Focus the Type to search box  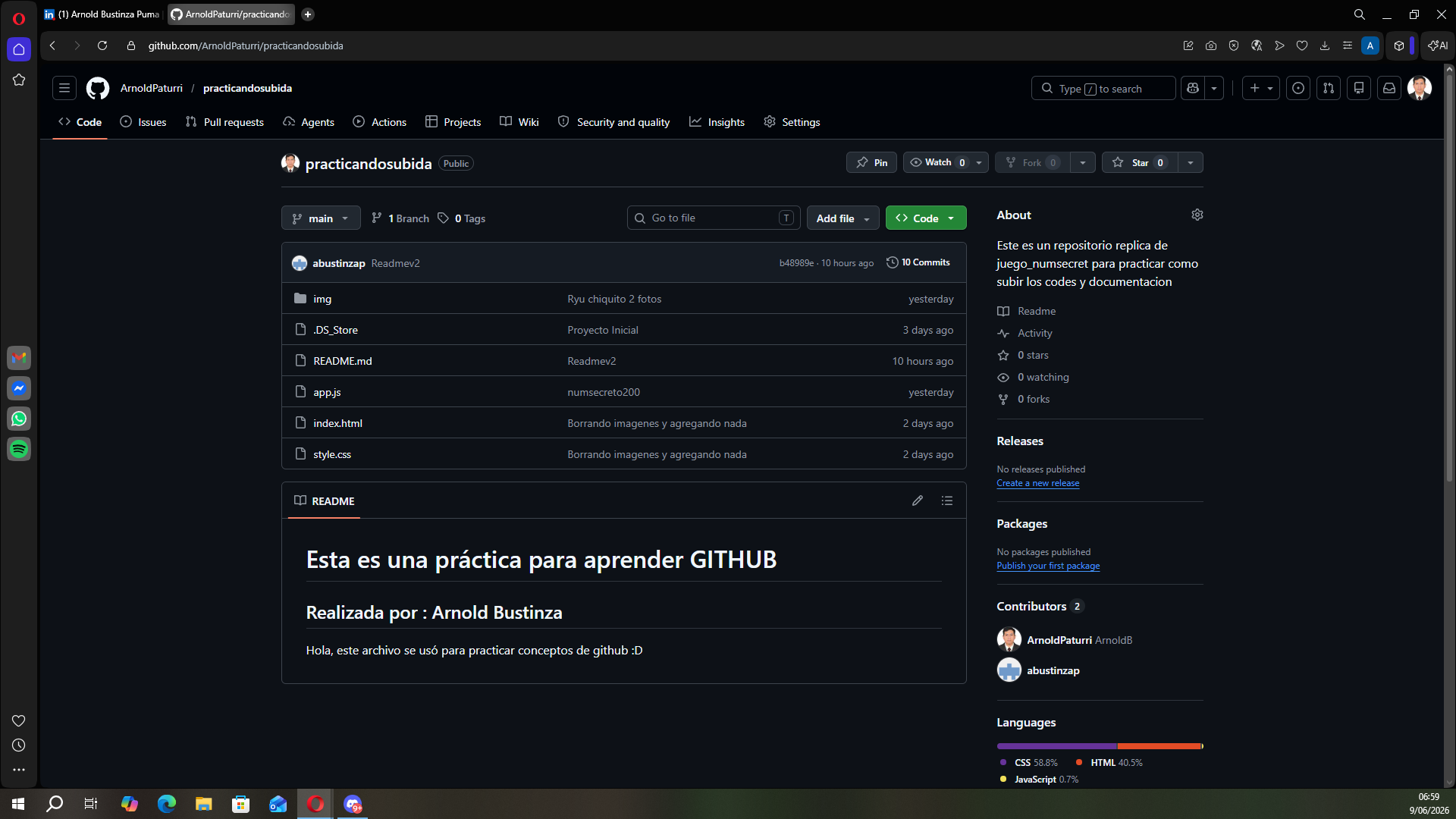point(1103,89)
